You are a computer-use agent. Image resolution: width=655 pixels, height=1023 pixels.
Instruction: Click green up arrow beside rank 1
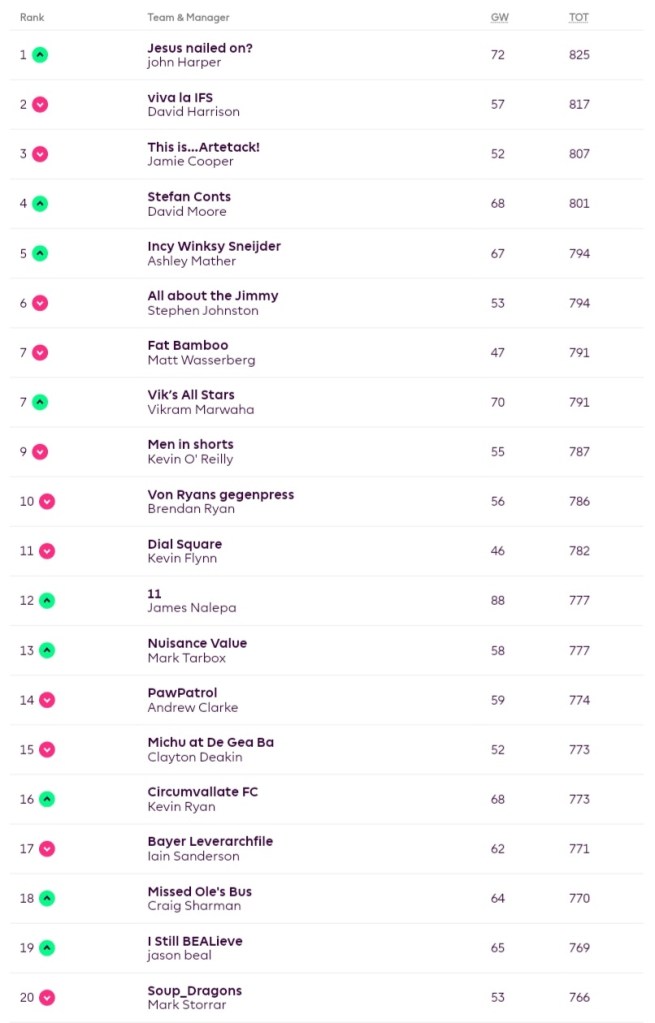click(40, 55)
